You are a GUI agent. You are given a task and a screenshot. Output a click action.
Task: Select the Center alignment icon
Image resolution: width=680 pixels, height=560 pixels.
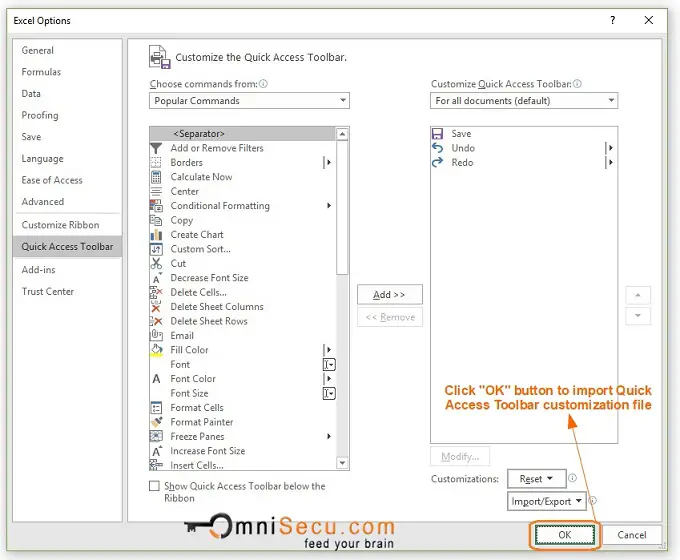tap(156, 191)
